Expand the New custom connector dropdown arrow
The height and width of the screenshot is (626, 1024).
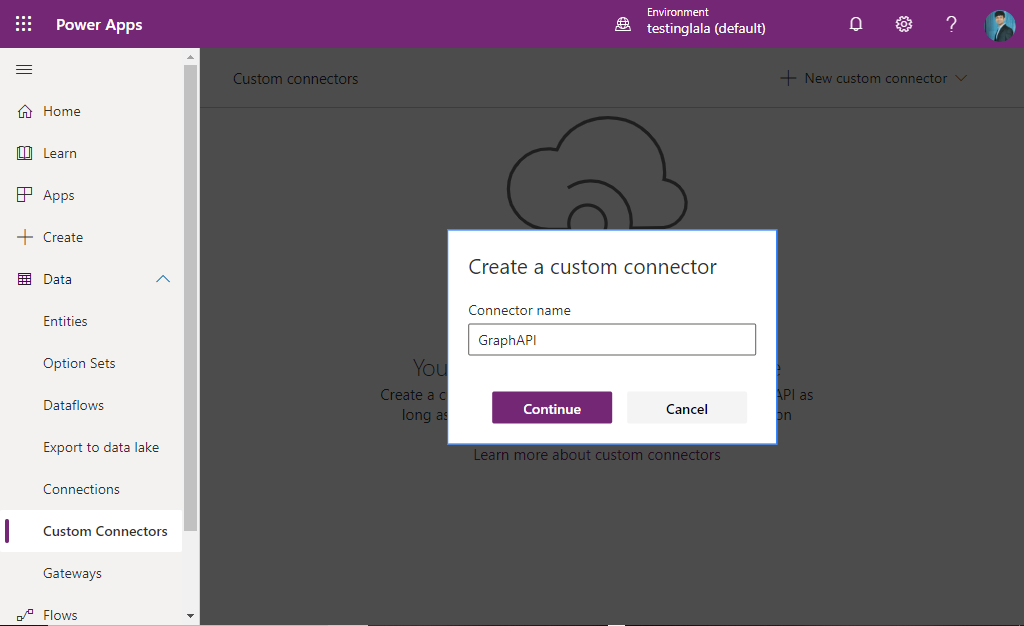pyautogui.click(x=961, y=78)
